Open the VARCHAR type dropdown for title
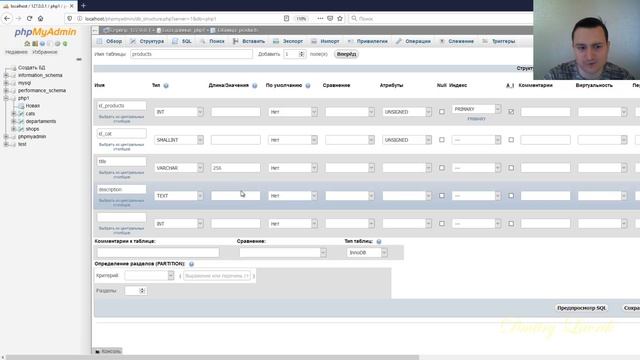This screenshot has width=640, height=360. coord(178,168)
